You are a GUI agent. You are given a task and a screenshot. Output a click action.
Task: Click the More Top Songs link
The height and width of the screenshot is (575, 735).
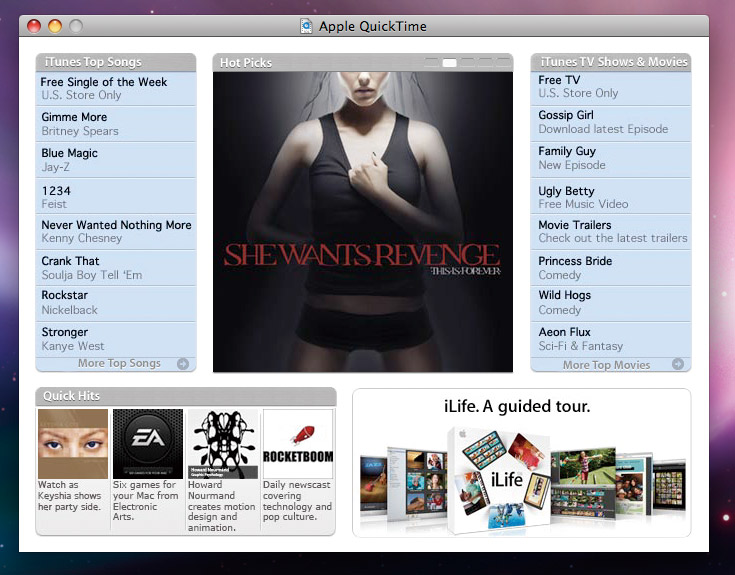tap(119, 364)
